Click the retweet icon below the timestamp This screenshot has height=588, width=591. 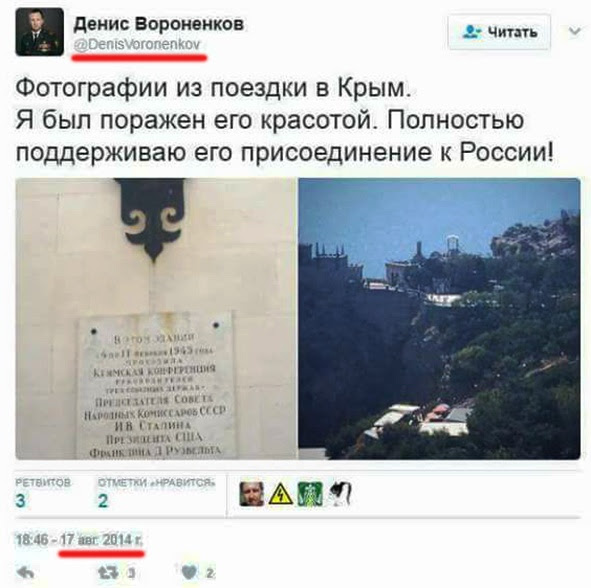(108, 573)
